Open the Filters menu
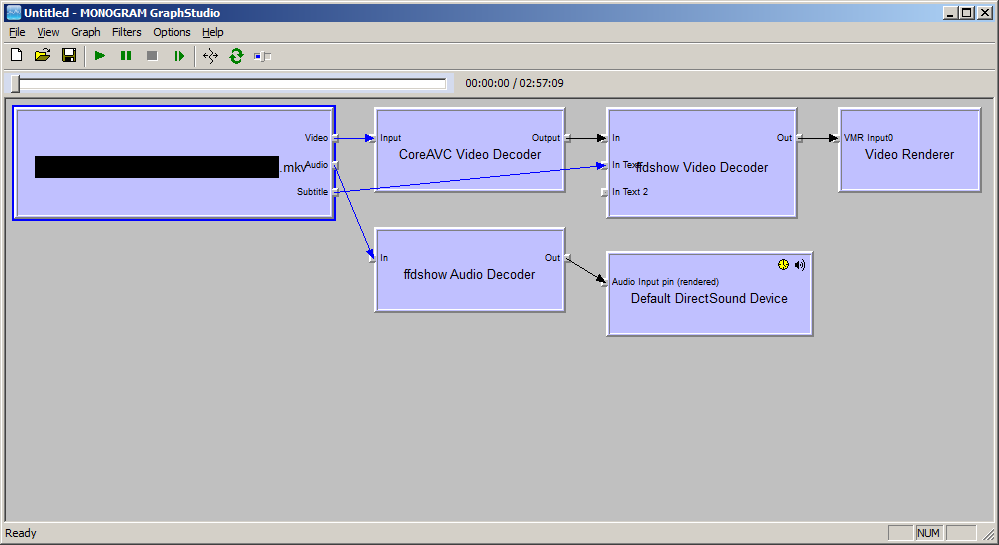 (126, 32)
